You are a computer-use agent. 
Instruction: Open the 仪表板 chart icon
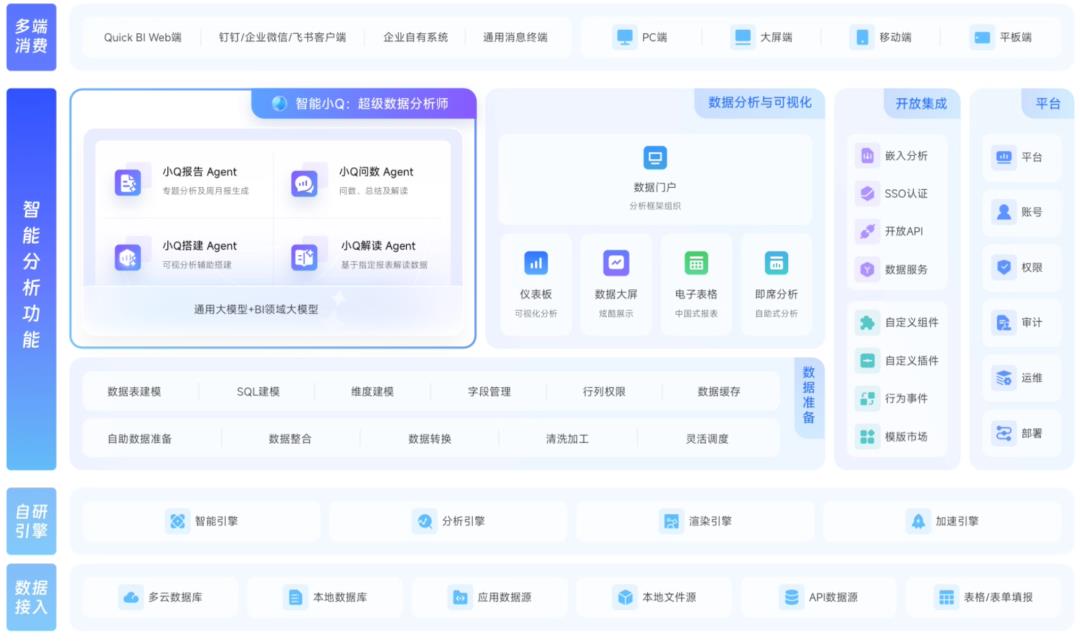pyautogui.click(x=536, y=263)
